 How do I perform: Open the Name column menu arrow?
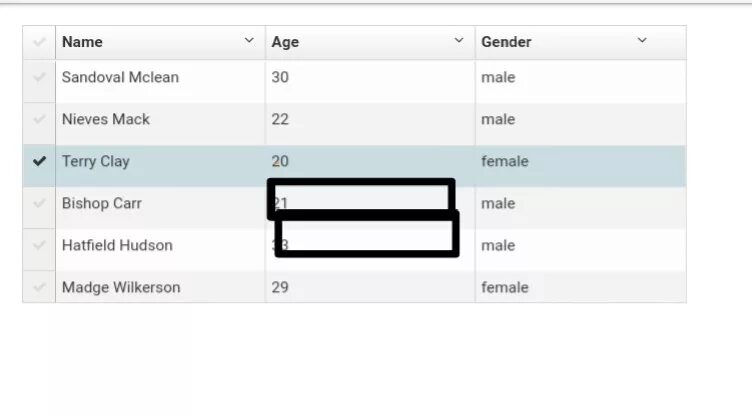click(x=249, y=41)
